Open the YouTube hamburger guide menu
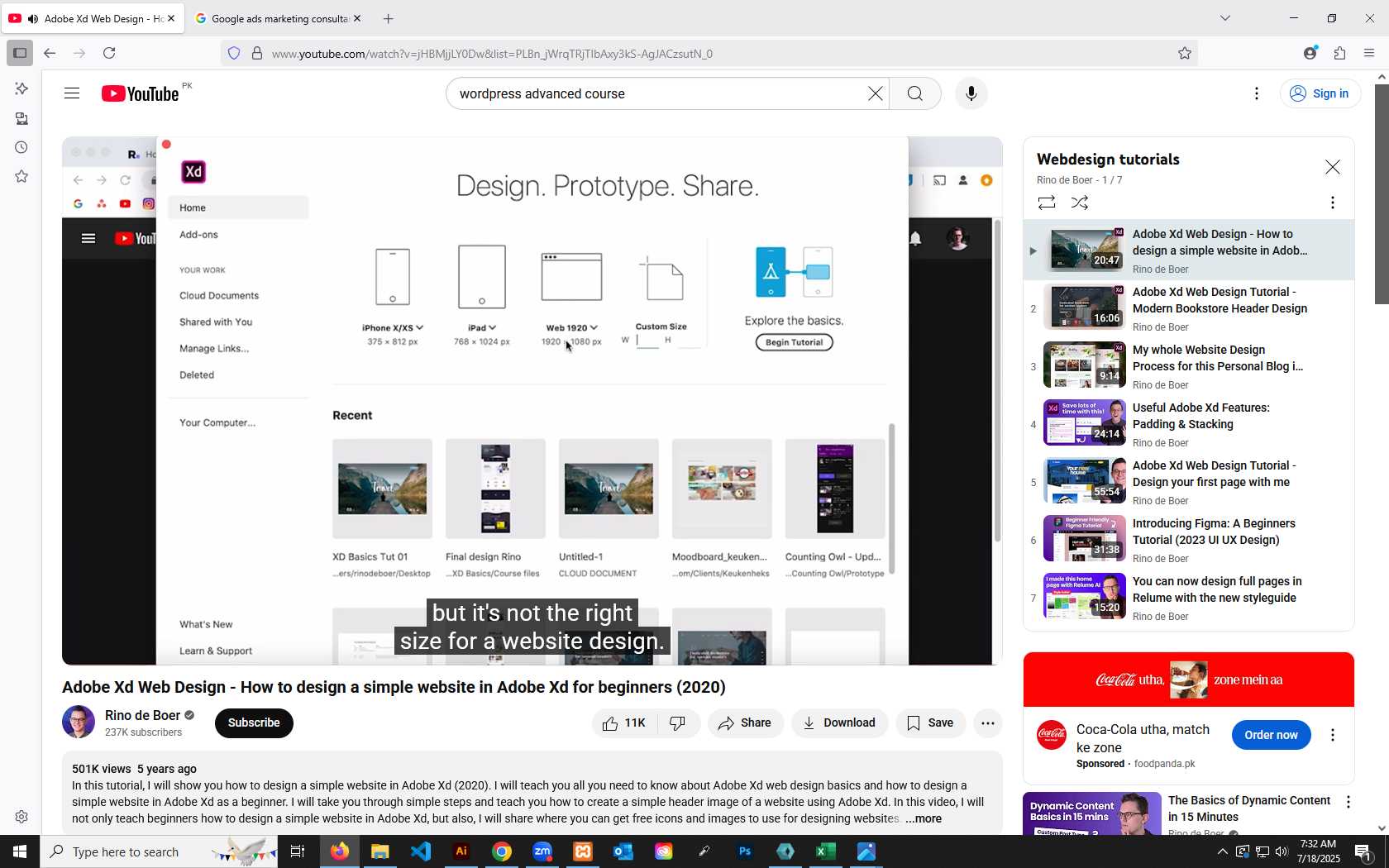This screenshot has width=1389, height=868. pyautogui.click(x=72, y=93)
